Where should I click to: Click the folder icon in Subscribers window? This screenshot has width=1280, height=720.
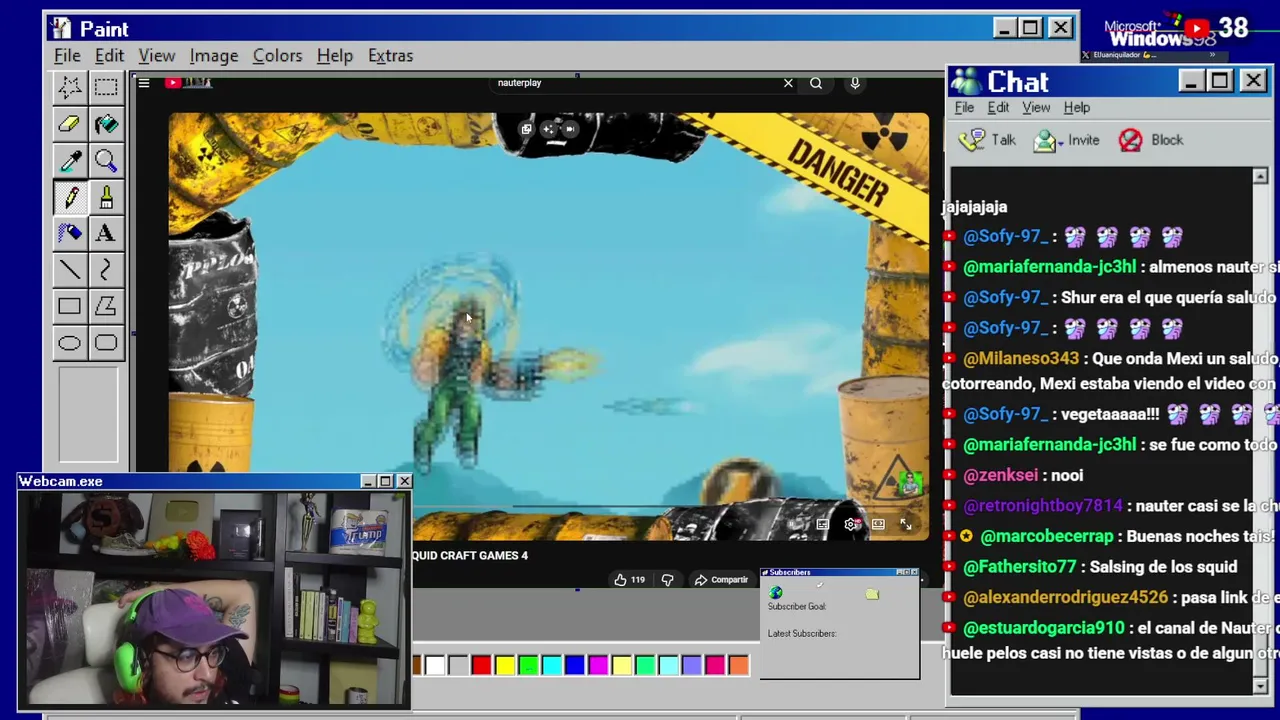872,594
